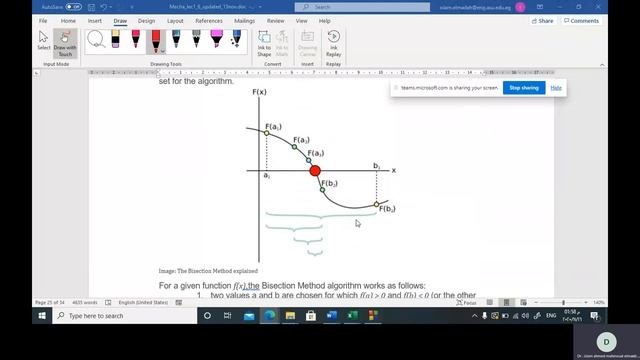Select the magenta highlighter

216,39
